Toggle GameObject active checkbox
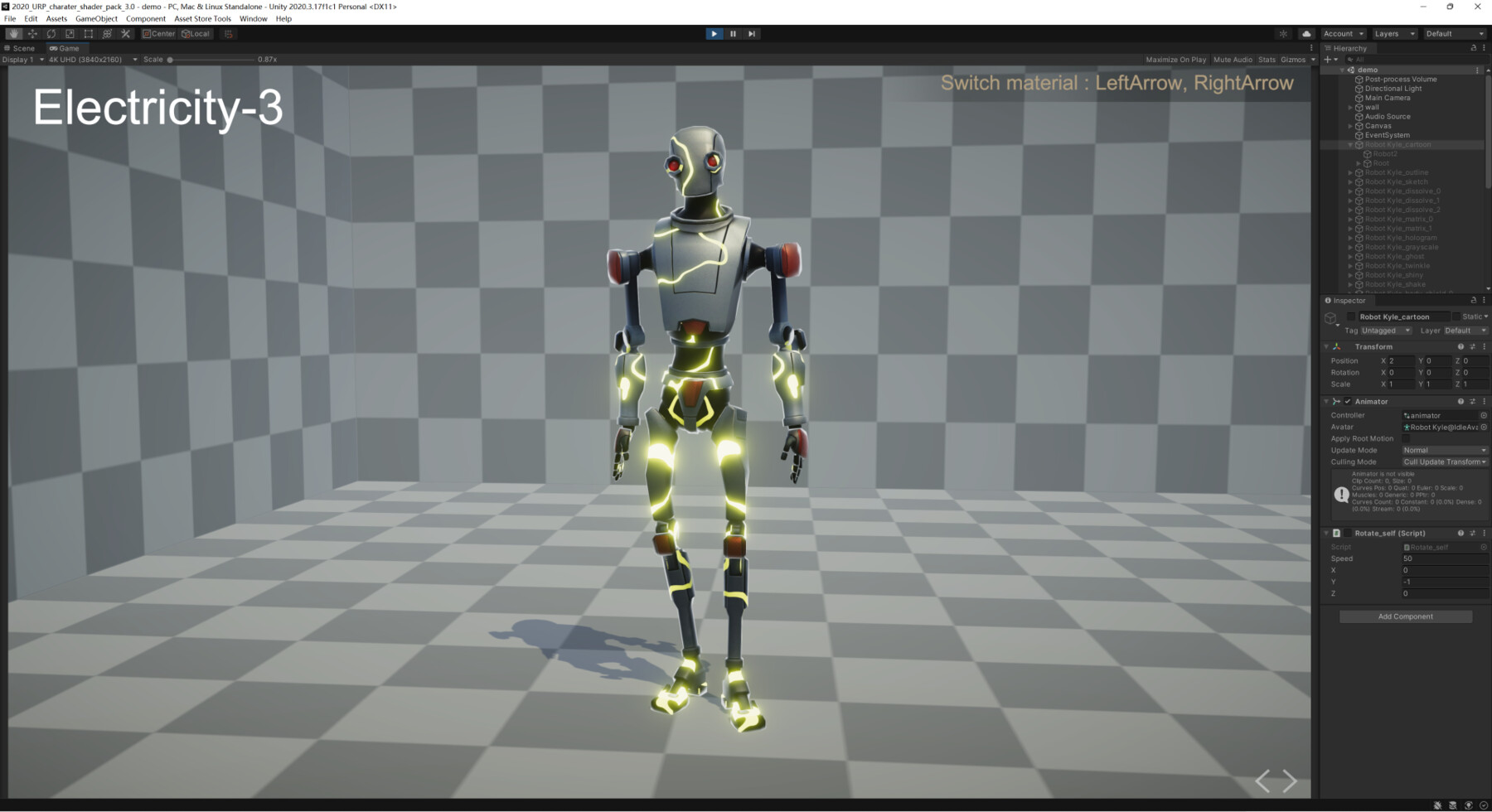 (x=1351, y=317)
